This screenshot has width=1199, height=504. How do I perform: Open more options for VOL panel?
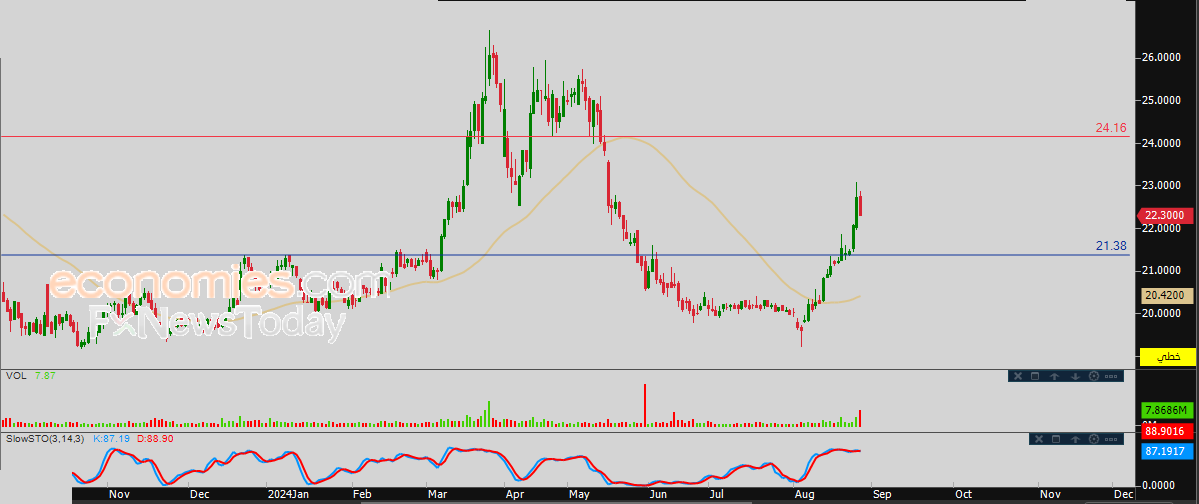tap(1113, 376)
